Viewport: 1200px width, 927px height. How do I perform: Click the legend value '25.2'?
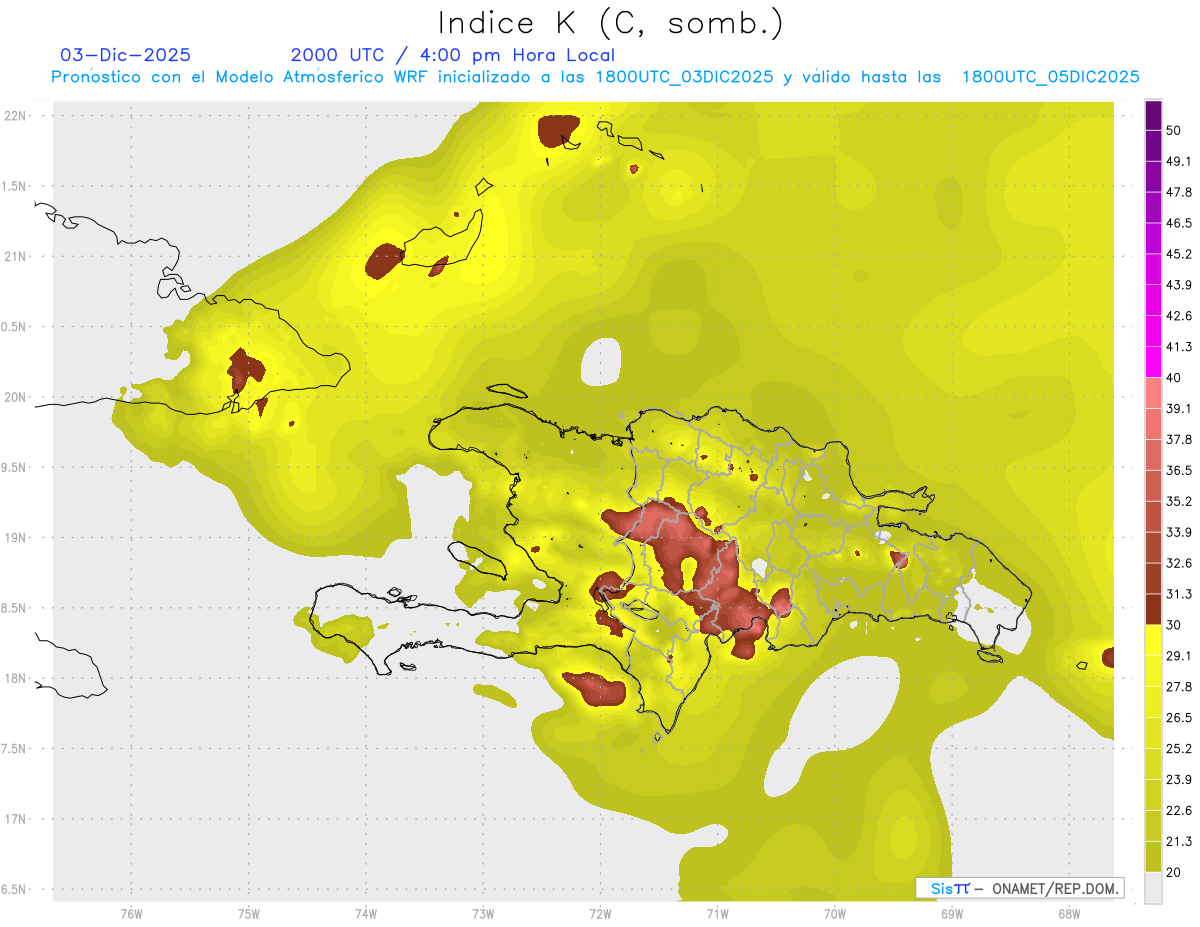1179,749
